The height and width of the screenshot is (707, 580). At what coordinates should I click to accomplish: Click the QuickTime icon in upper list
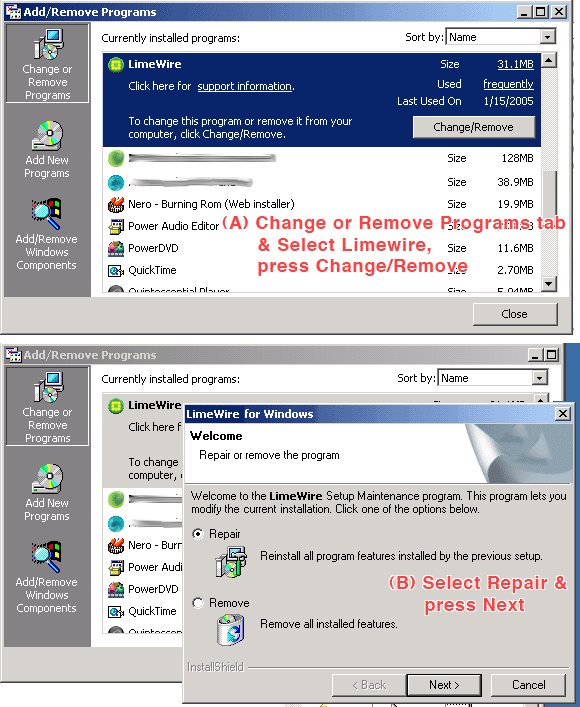point(116,271)
